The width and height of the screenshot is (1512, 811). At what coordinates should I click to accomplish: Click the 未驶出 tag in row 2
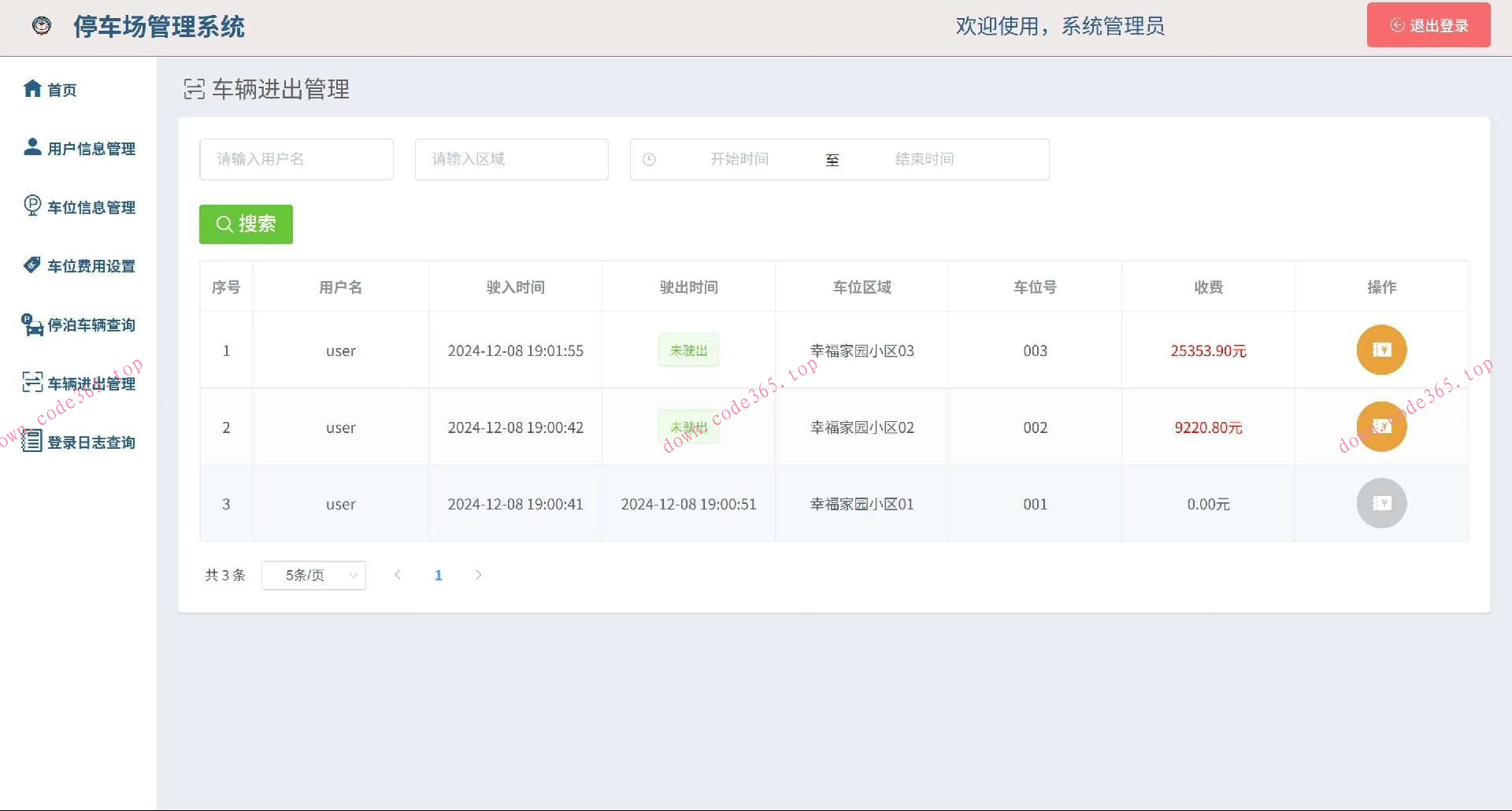coord(689,428)
